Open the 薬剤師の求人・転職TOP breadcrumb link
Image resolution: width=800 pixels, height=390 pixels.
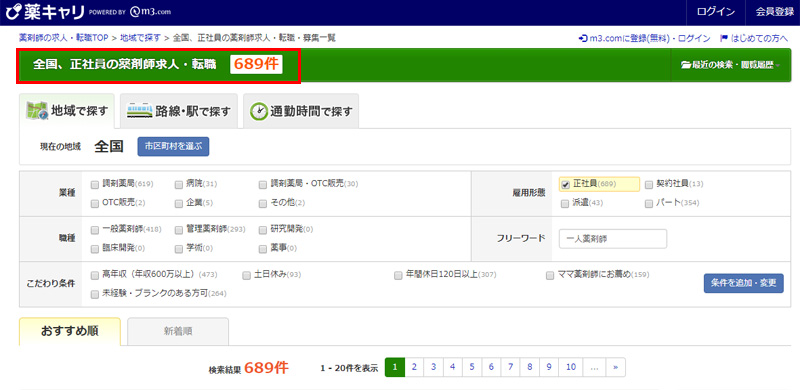point(64,38)
